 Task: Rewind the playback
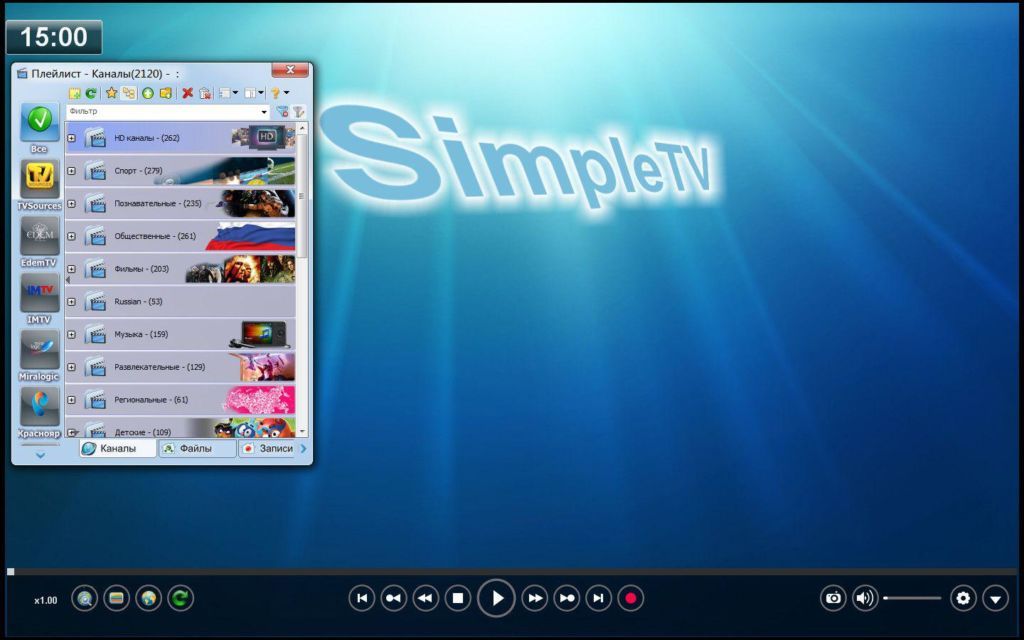426,598
